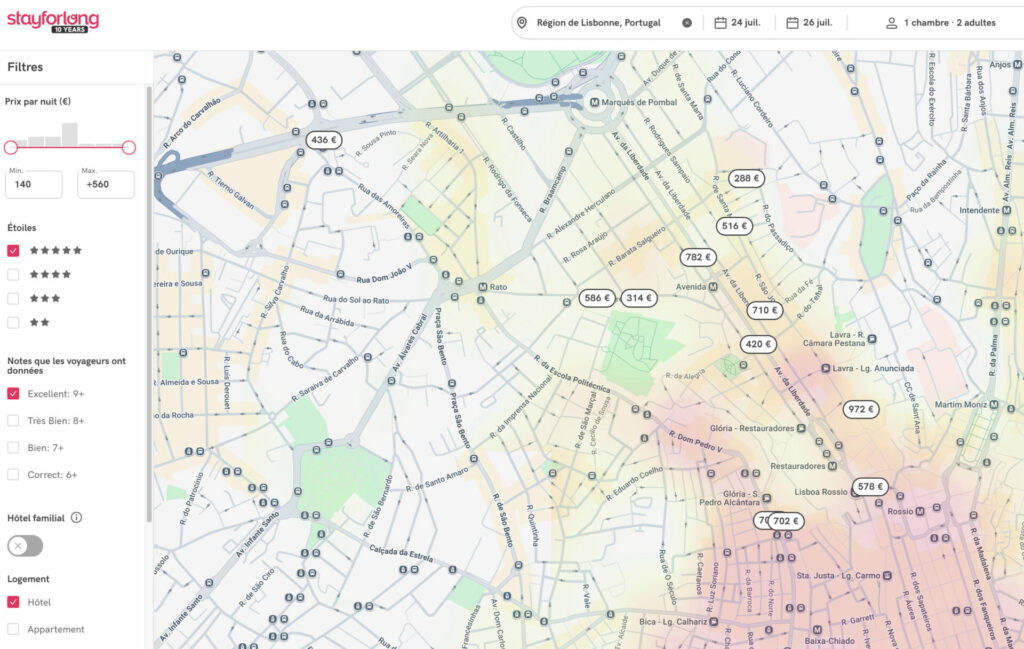Click Lavra - Lg. Anunciada stop icon
The height and width of the screenshot is (649, 1024).
click(x=825, y=368)
